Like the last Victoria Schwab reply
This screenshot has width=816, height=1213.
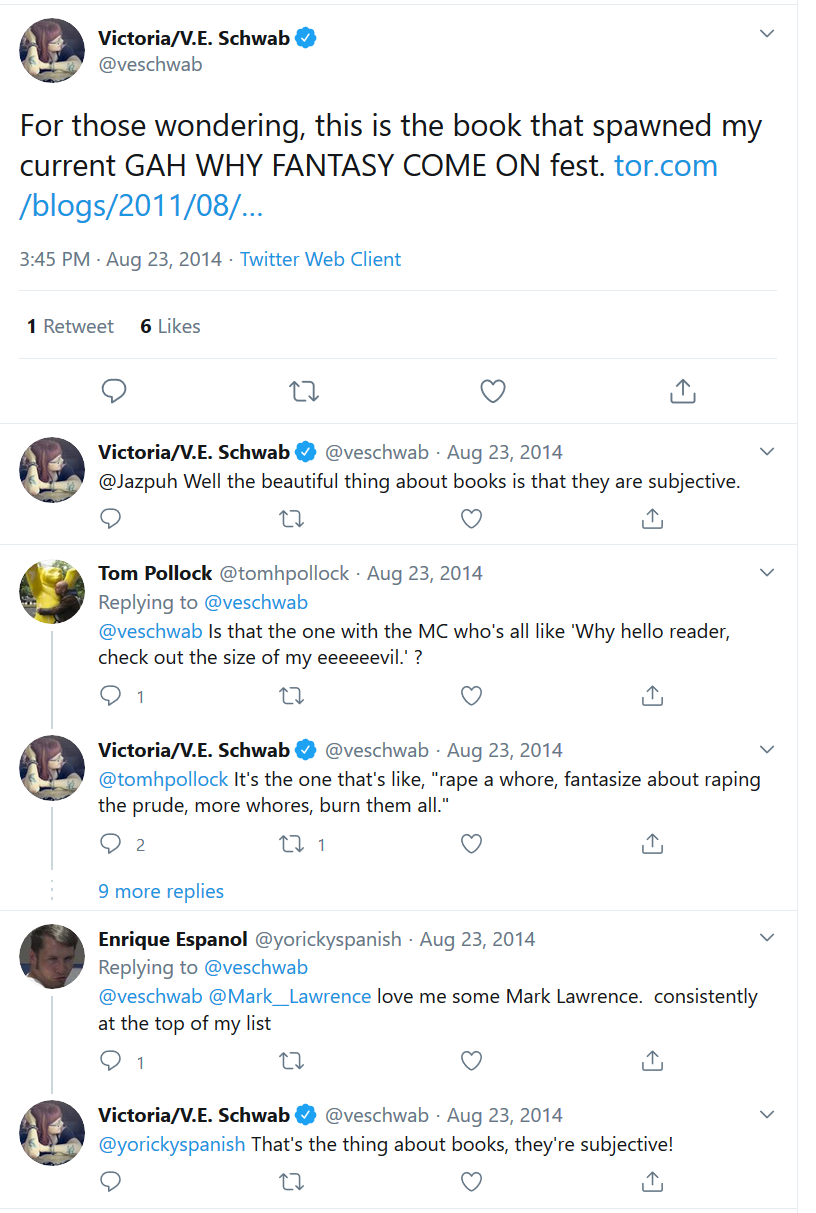click(x=471, y=1183)
